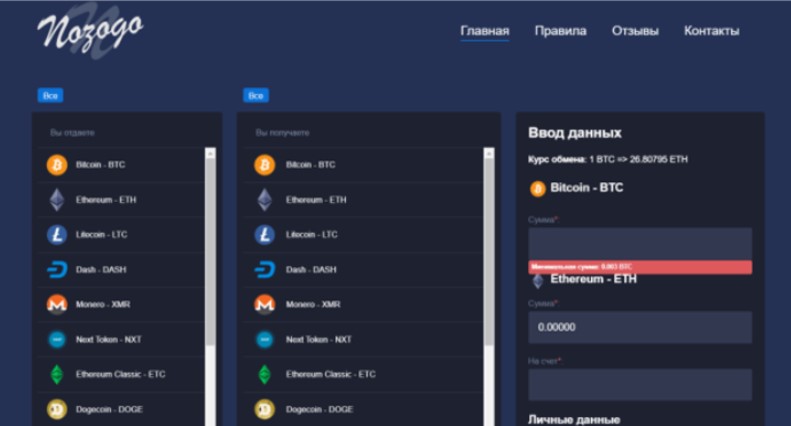
Task: Click the Monero icon in receive list
Action: (264, 304)
